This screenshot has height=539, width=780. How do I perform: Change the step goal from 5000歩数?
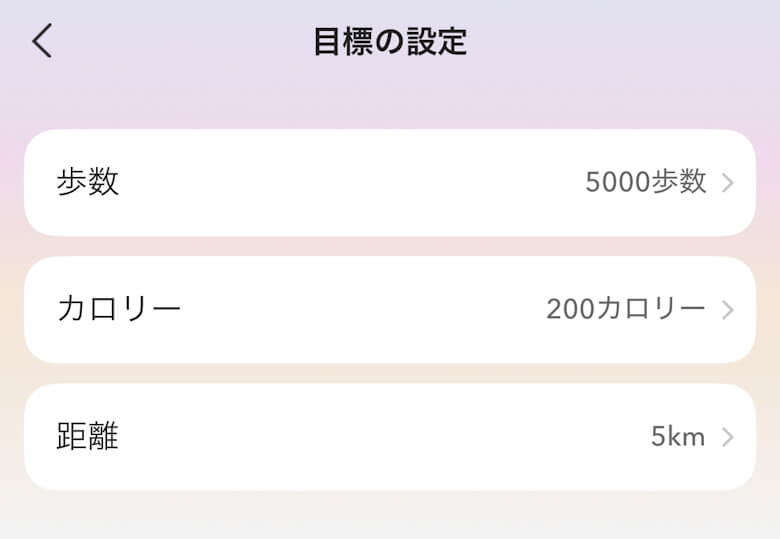click(645, 182)
